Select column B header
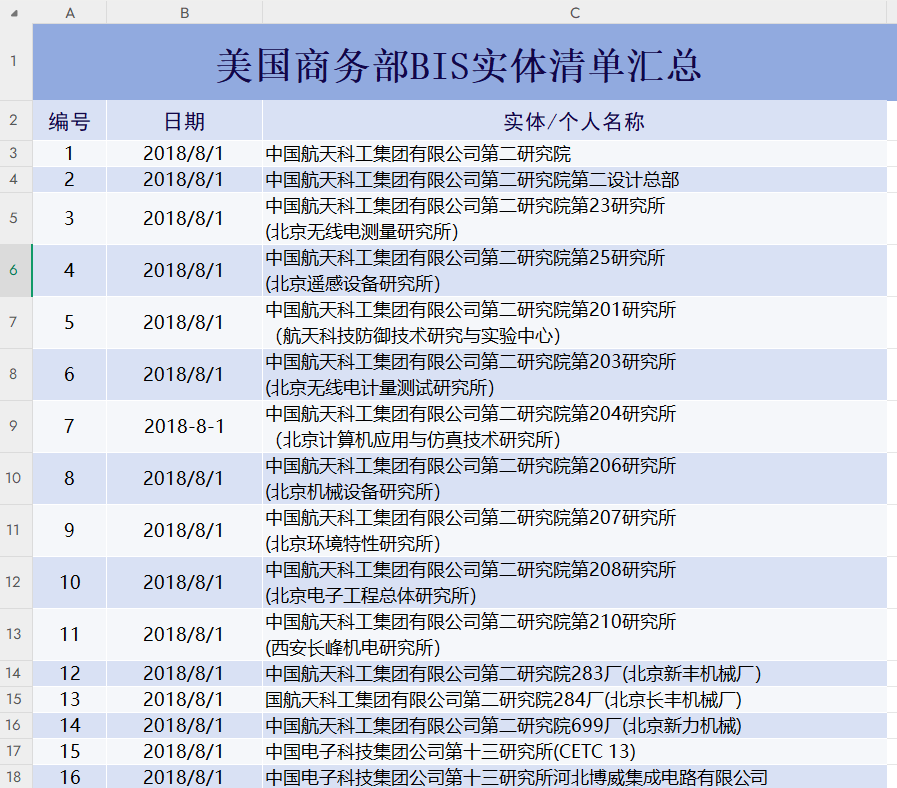This screenshot has height=788, width=897. coord(184,13)
